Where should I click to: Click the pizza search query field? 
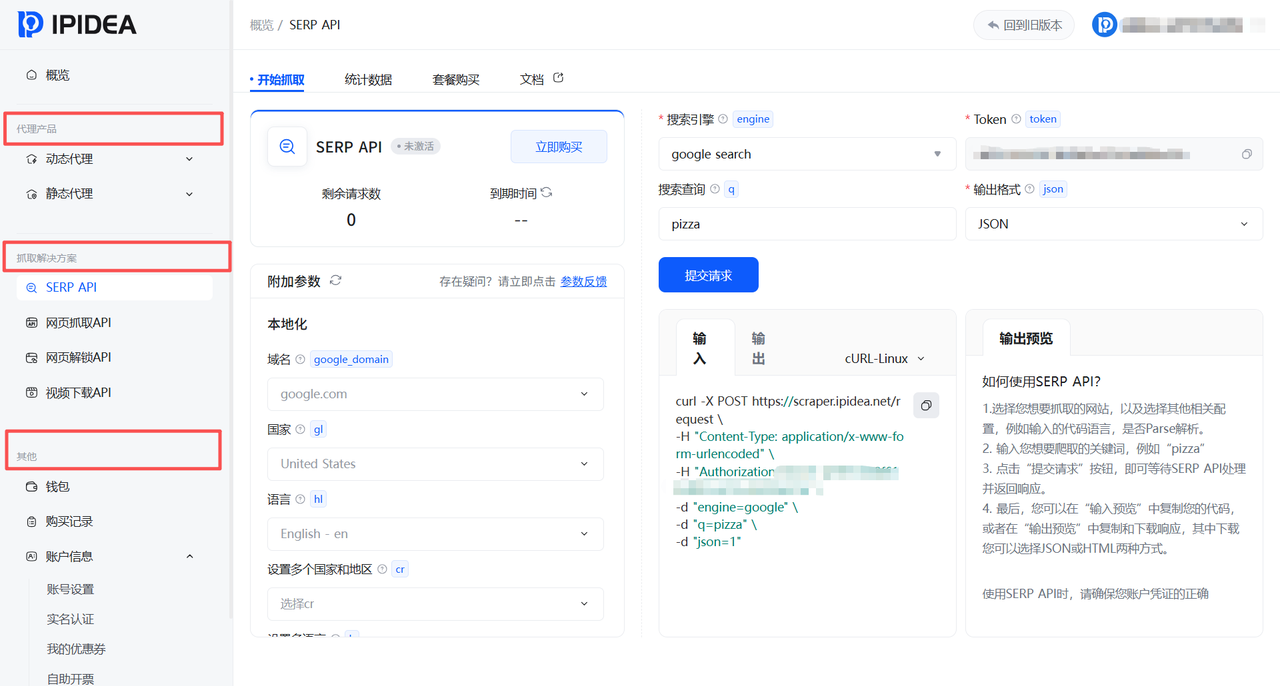pos(807,224)
